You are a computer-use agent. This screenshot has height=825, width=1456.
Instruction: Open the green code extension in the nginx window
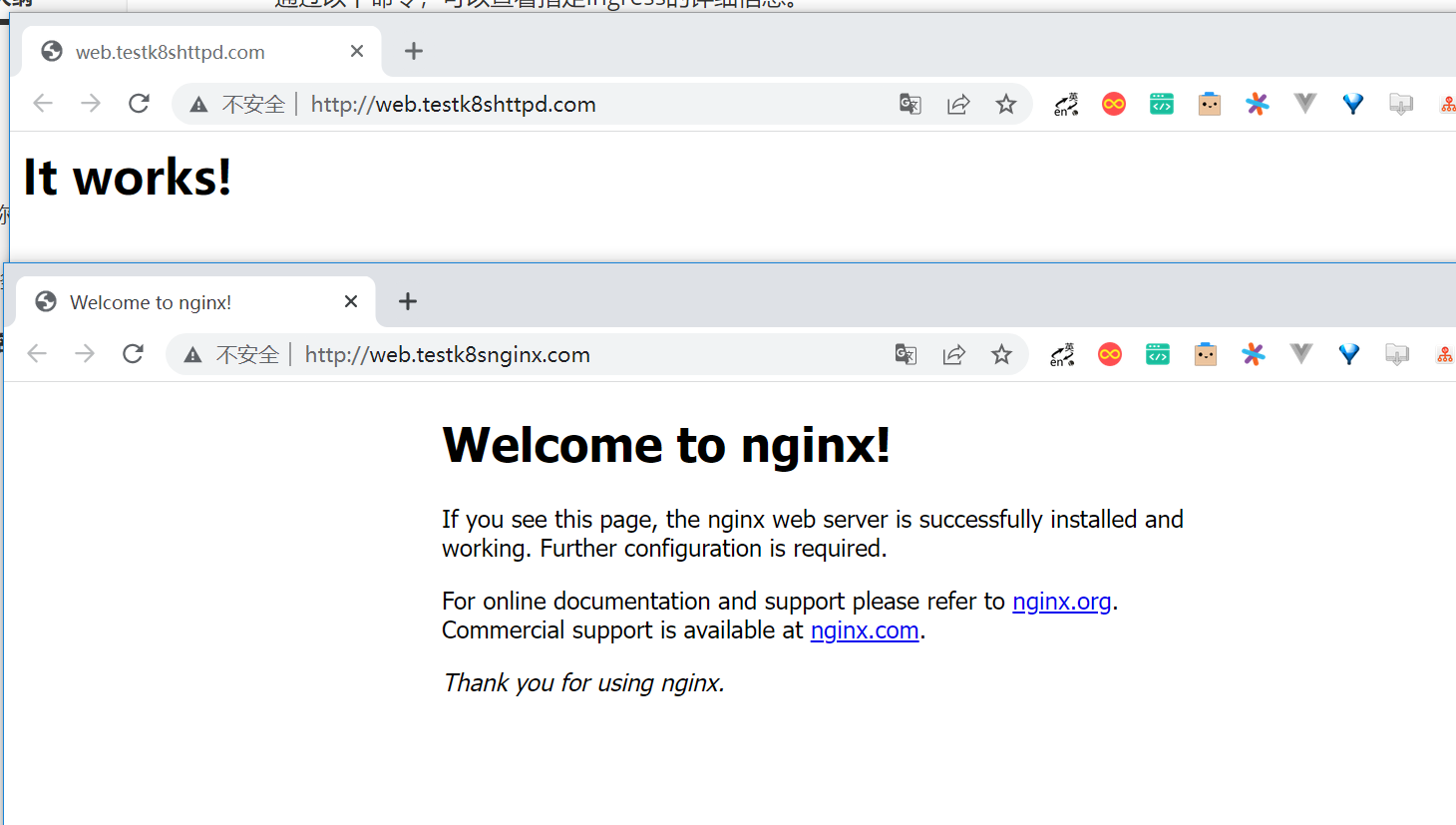1158,354
